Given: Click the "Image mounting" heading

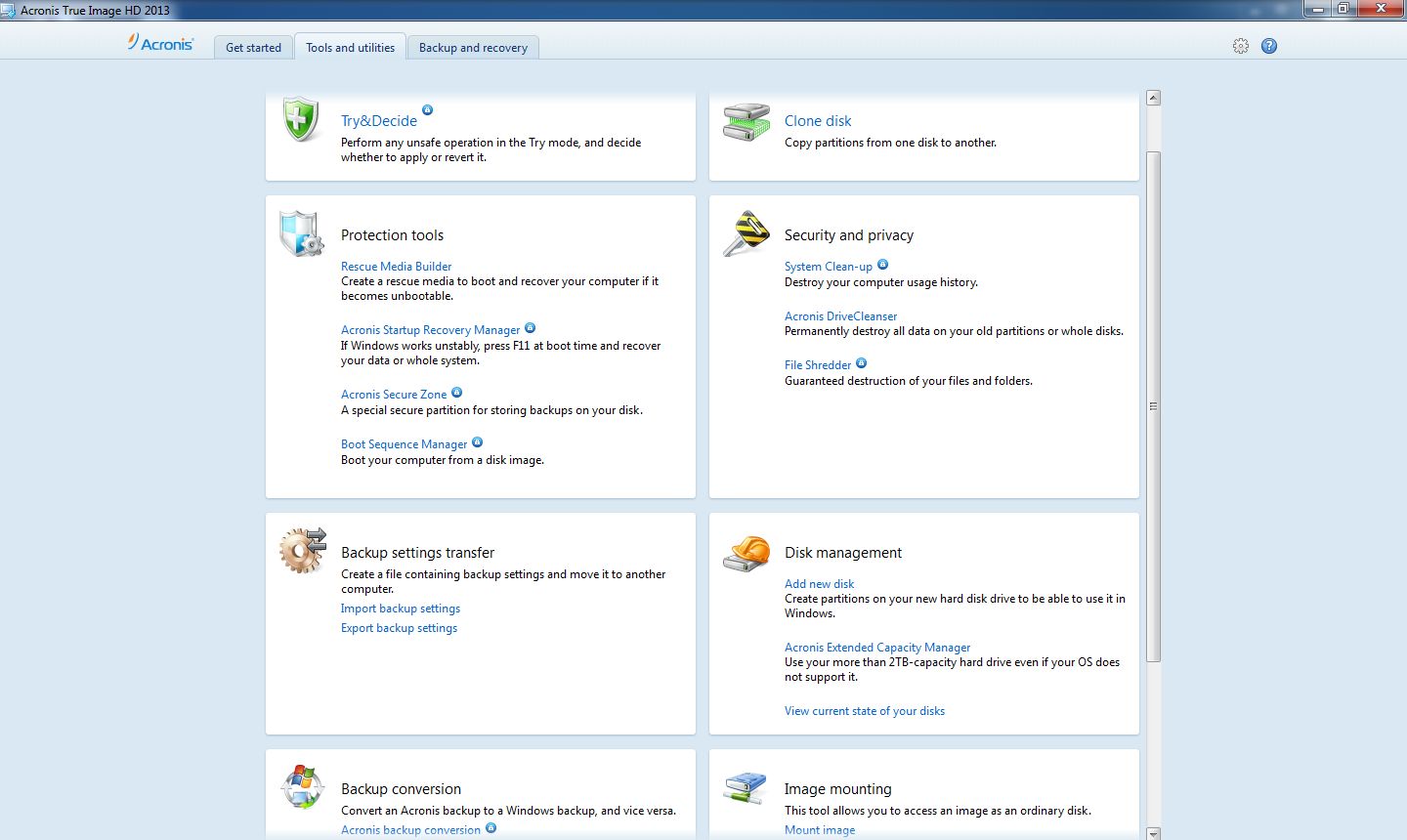Looking at the screenshot, I should click(837, 789).
